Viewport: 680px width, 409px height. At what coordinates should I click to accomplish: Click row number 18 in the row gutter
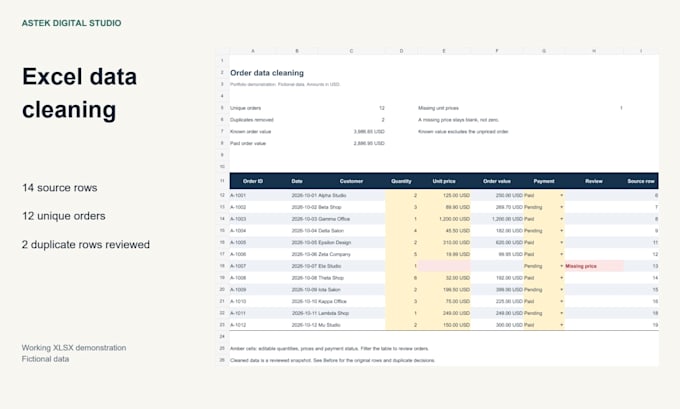[222, 266]
